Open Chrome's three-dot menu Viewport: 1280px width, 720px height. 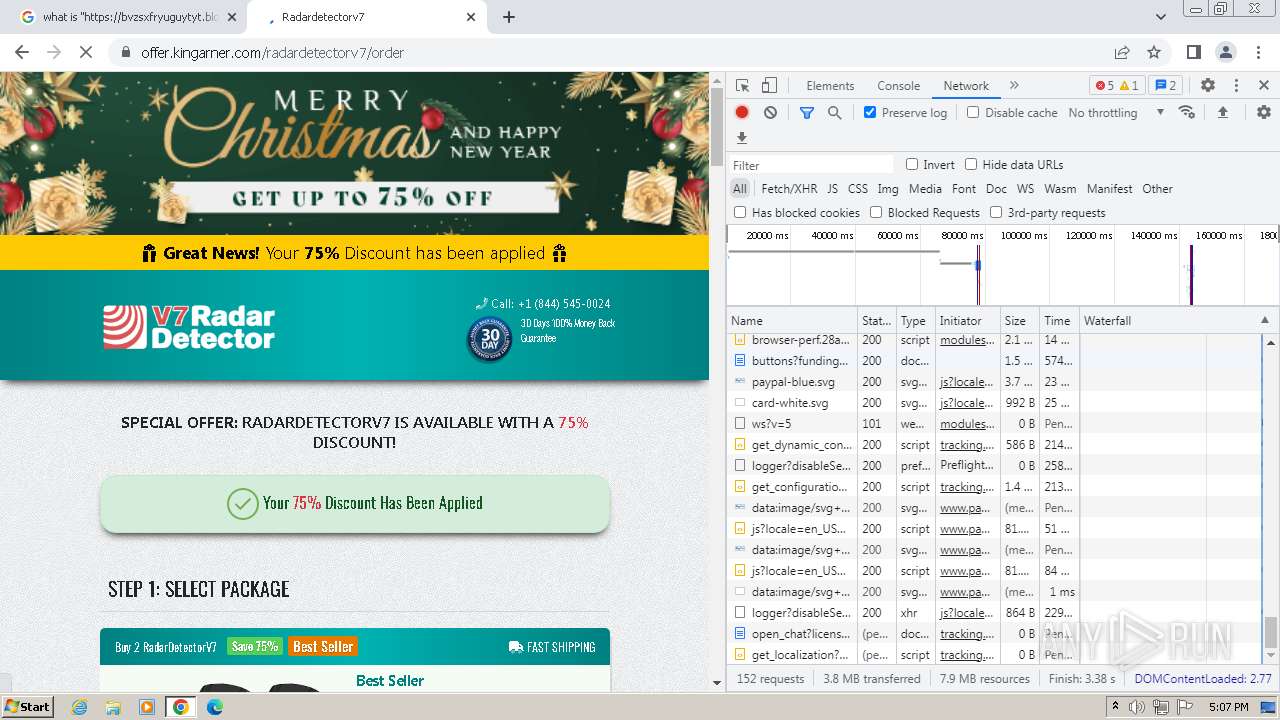point(1258,52)
